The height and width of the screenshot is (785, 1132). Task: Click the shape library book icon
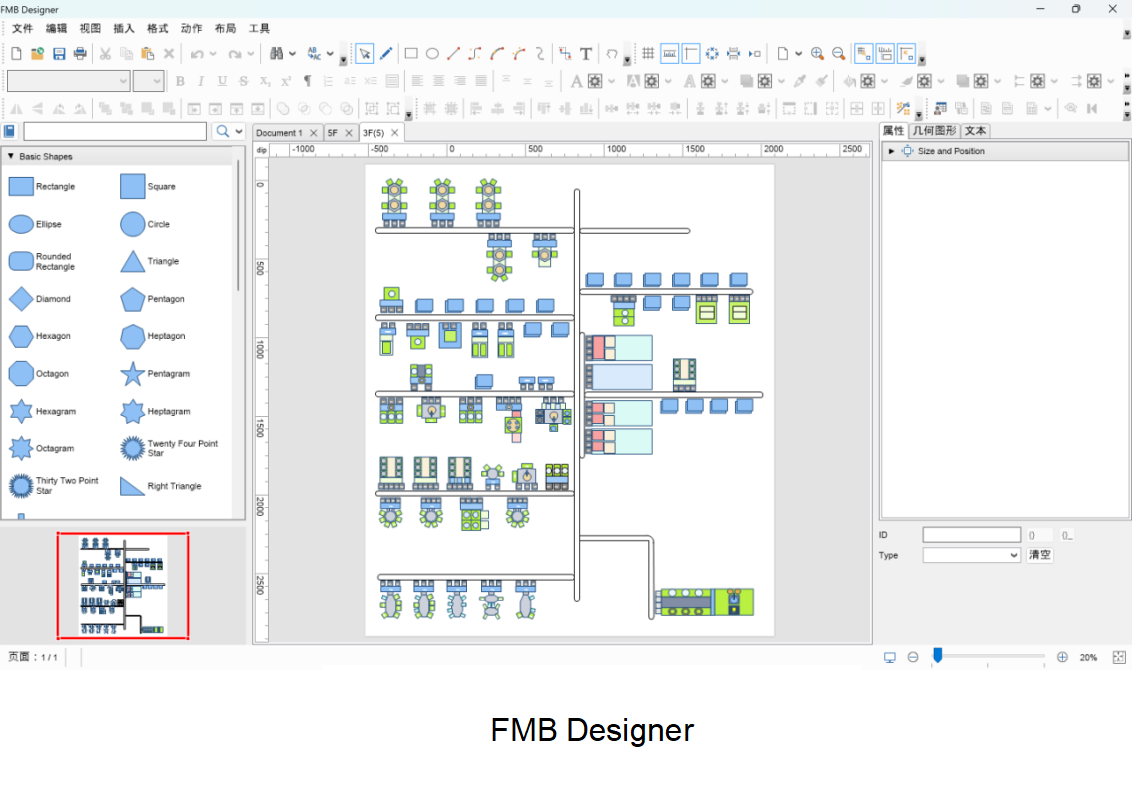click(9, 131)
